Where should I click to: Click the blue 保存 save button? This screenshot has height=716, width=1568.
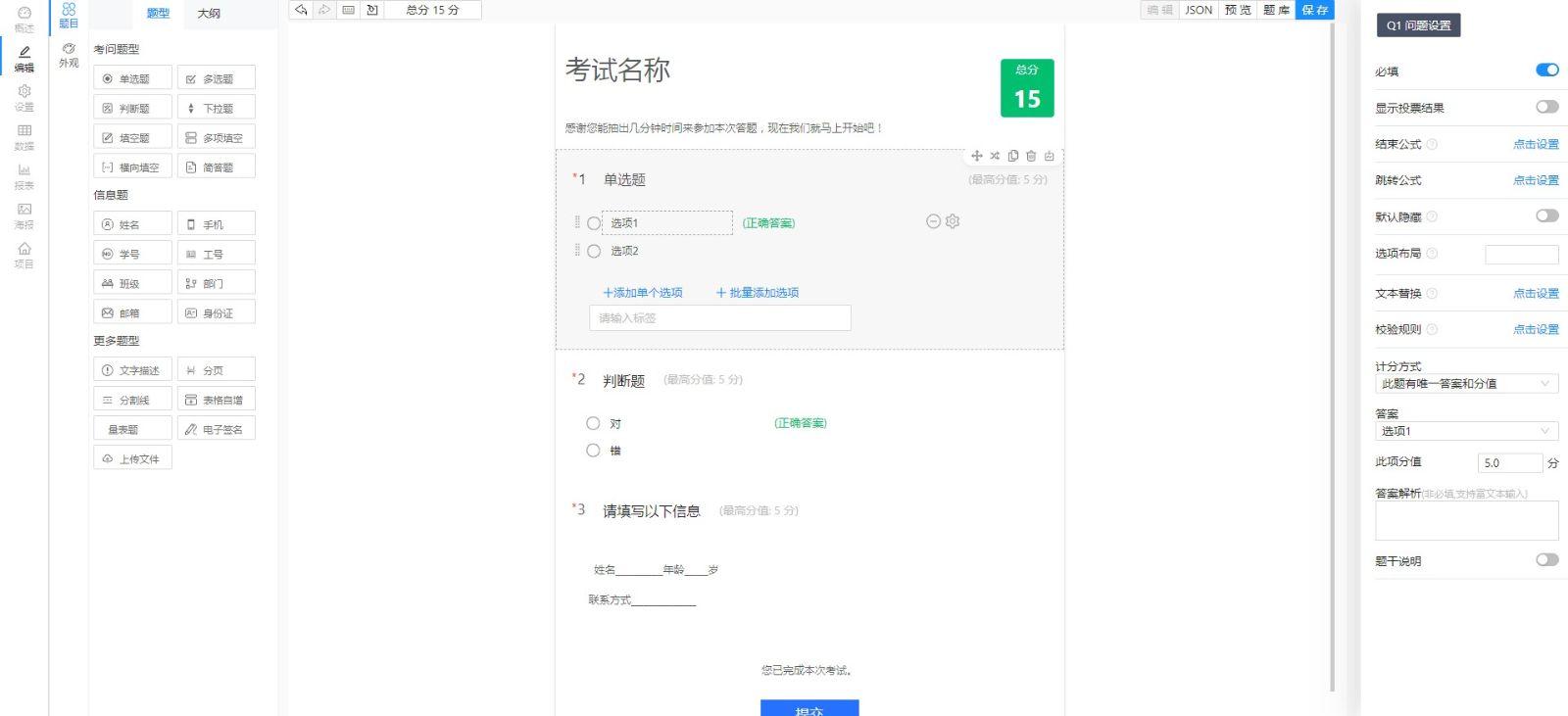click(1315, 10)
